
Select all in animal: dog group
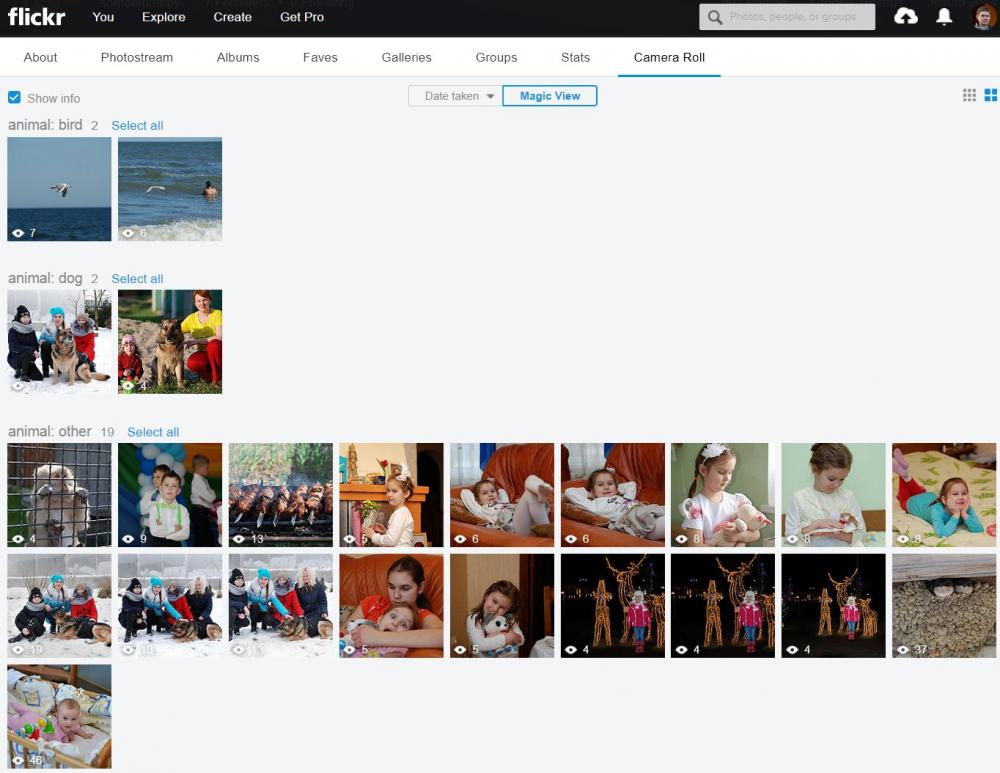137,279
